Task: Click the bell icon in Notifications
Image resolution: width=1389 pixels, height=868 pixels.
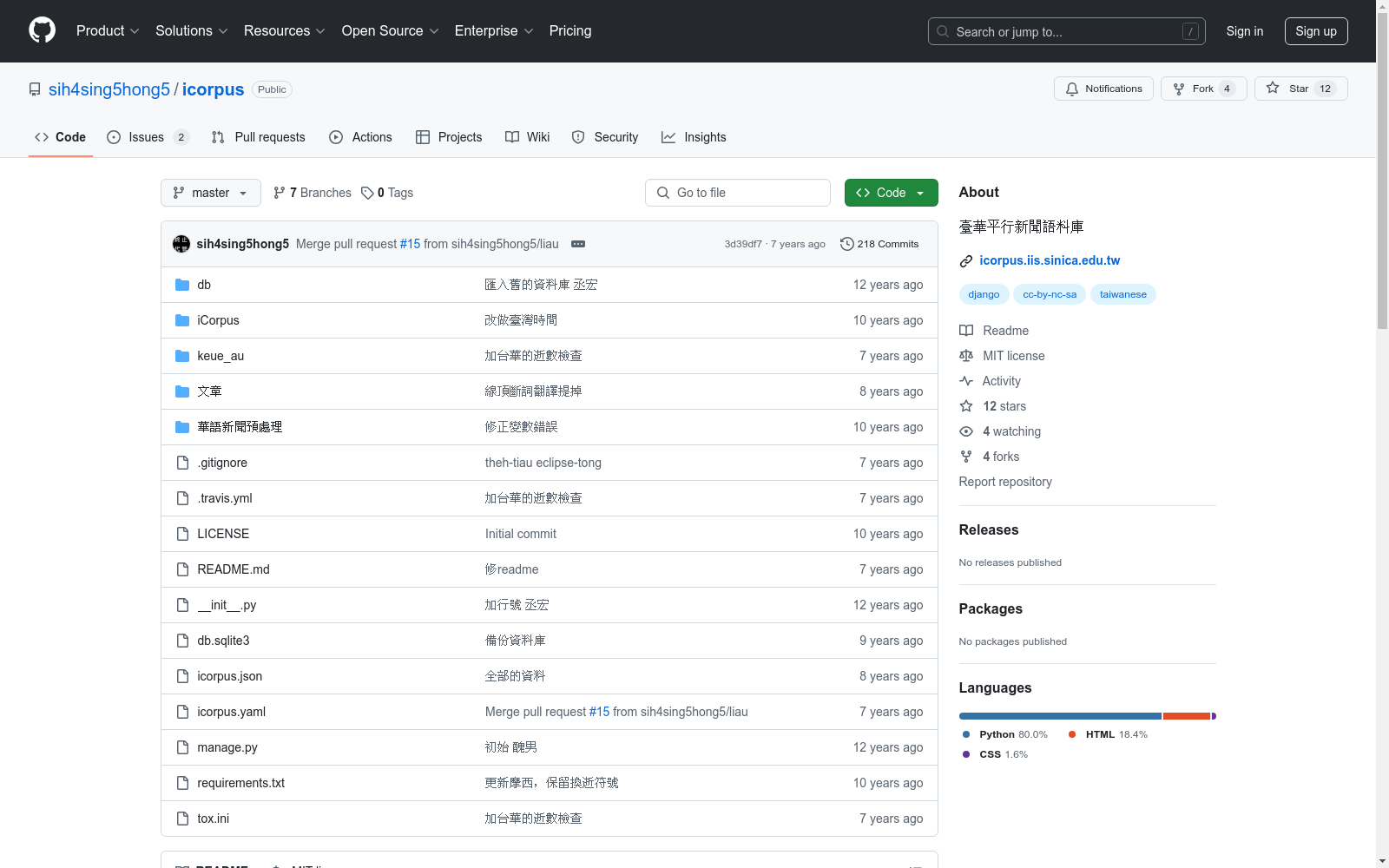Action: (x=1072, y=89)
